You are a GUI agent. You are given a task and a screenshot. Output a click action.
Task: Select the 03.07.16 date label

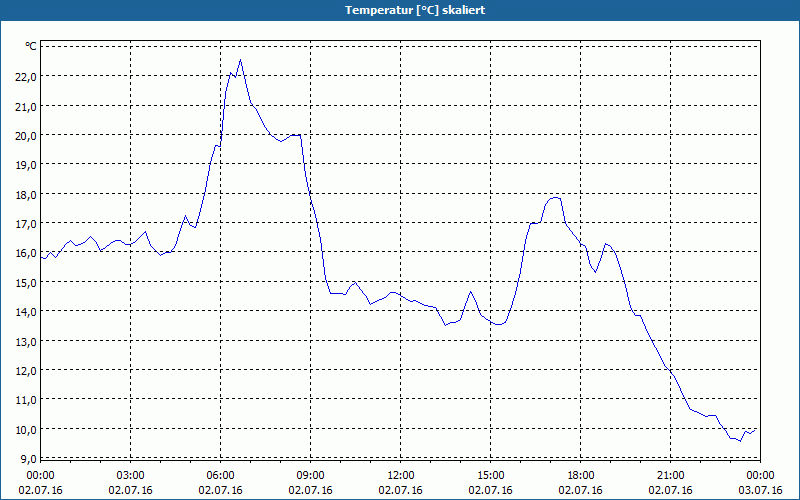[761, 490]
